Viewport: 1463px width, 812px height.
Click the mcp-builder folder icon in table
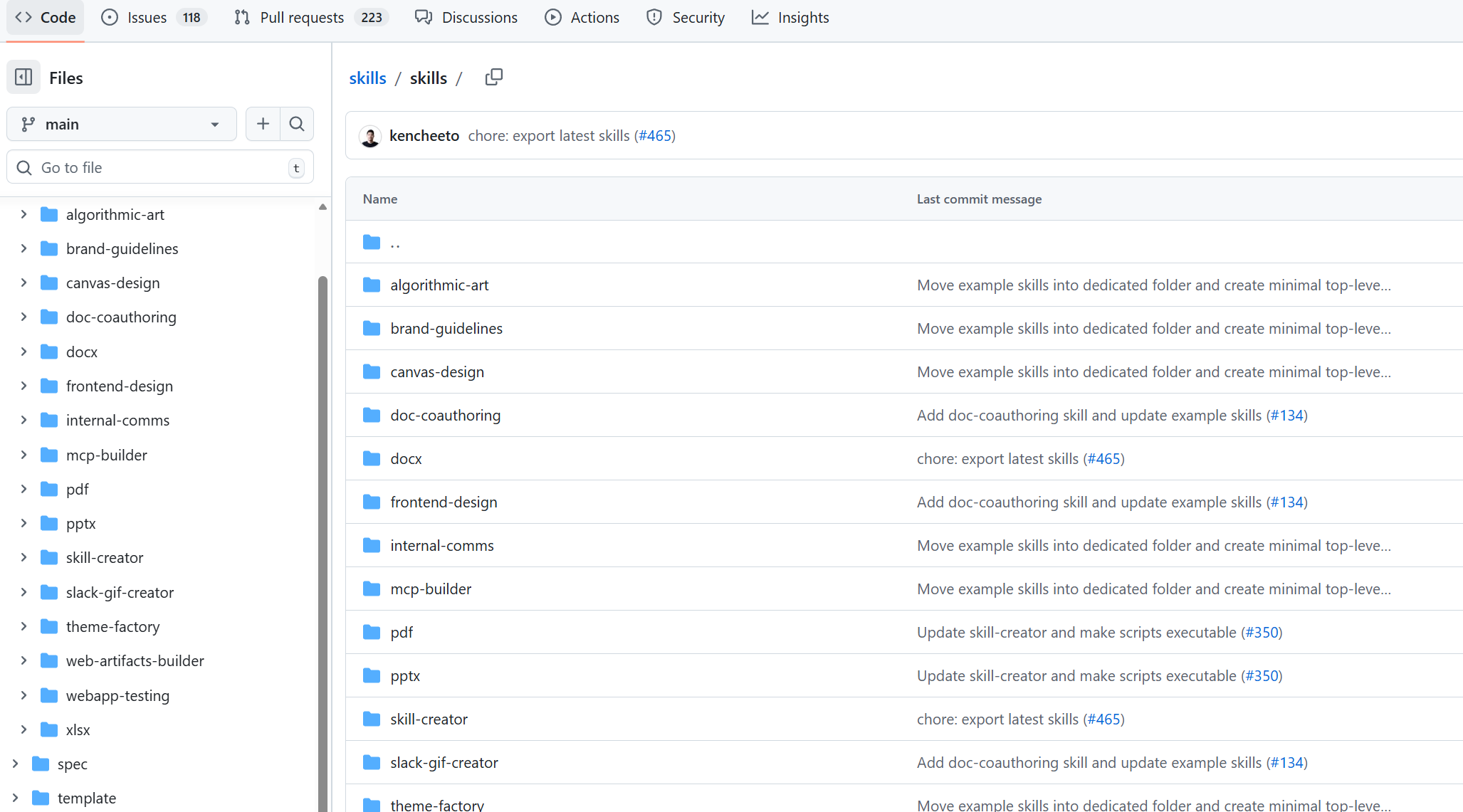click(372, 589)
